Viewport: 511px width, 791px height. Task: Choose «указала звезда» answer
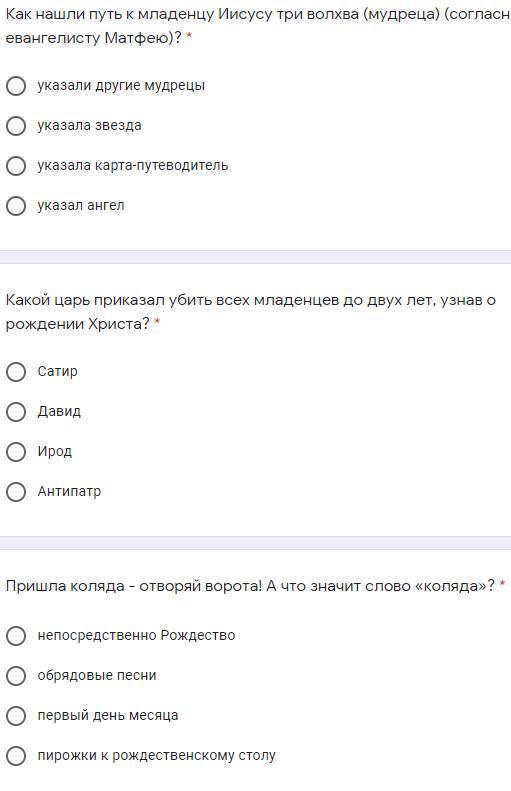click(16, 126)
